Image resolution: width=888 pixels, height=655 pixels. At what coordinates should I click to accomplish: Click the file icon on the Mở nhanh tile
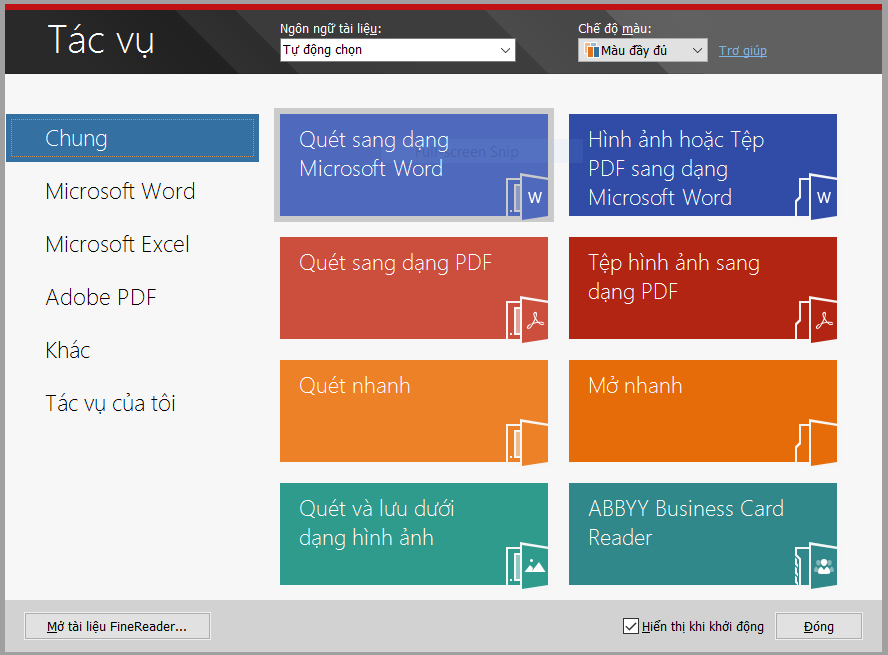816,442
